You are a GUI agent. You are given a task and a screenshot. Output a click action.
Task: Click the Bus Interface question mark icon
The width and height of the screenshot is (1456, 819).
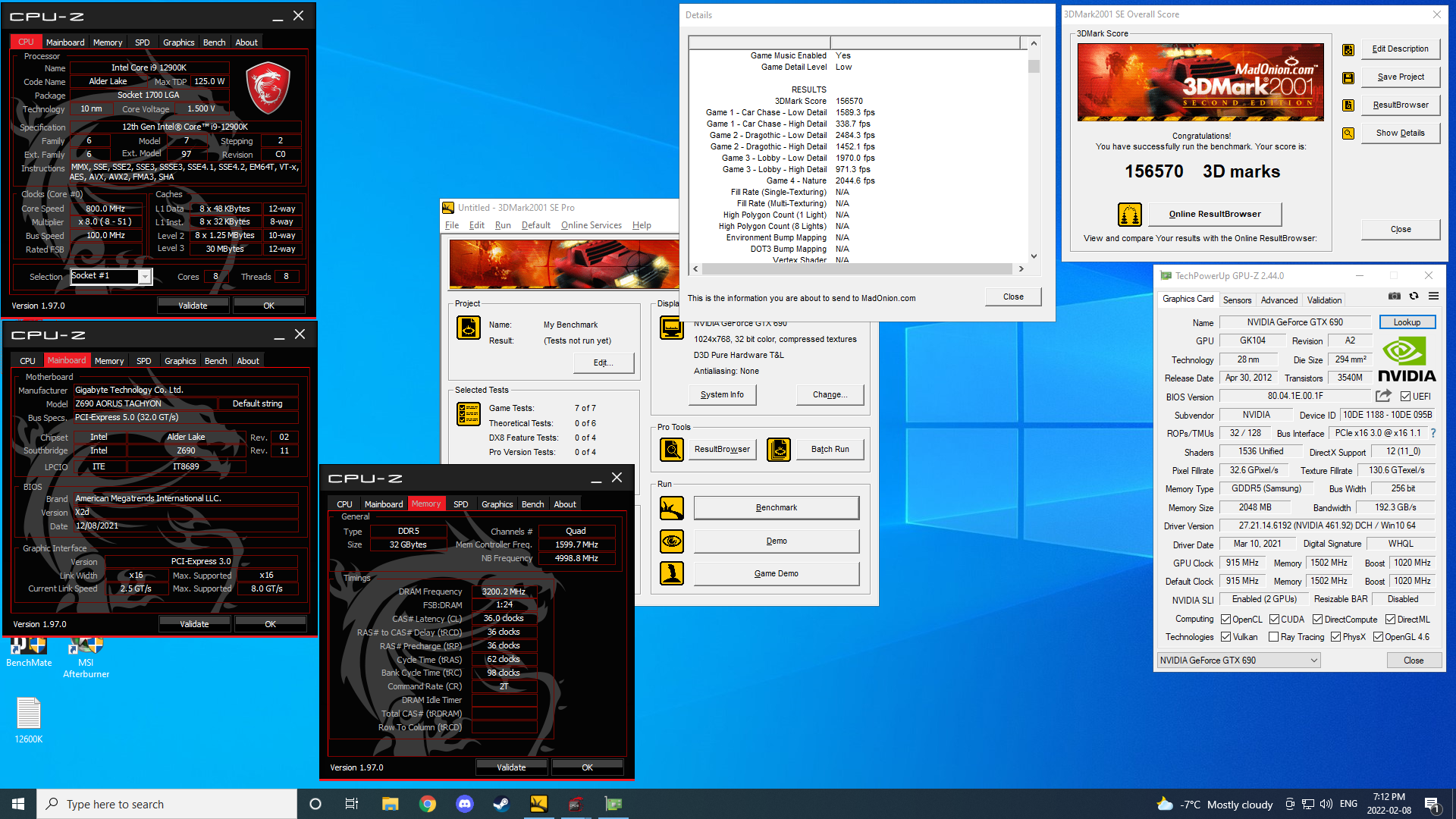point(1433,433)
